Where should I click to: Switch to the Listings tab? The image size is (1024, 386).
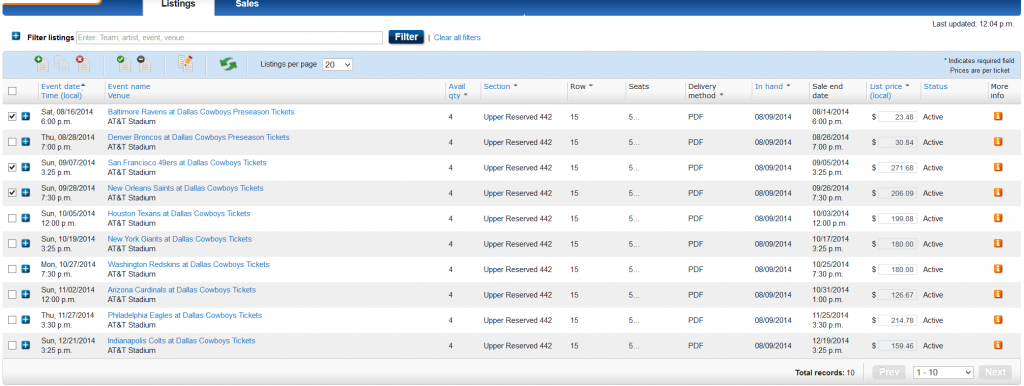tap(178, 6)
